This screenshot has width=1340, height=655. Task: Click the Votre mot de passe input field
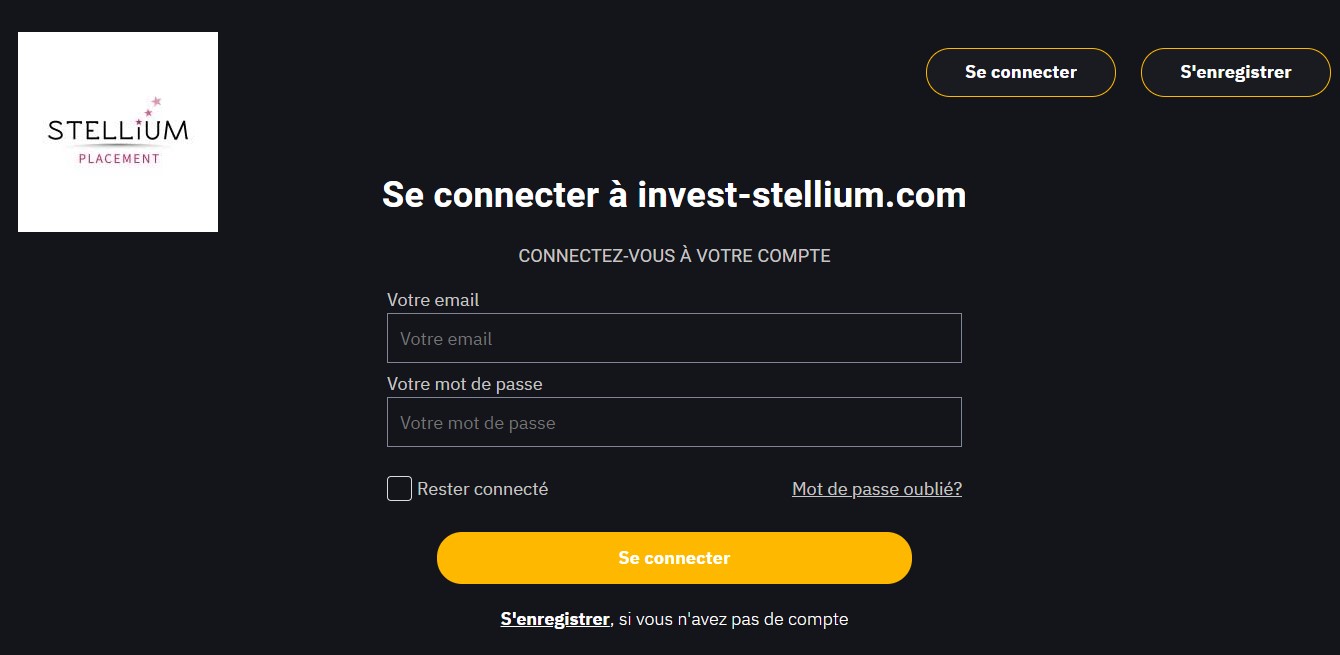(674, 421)
